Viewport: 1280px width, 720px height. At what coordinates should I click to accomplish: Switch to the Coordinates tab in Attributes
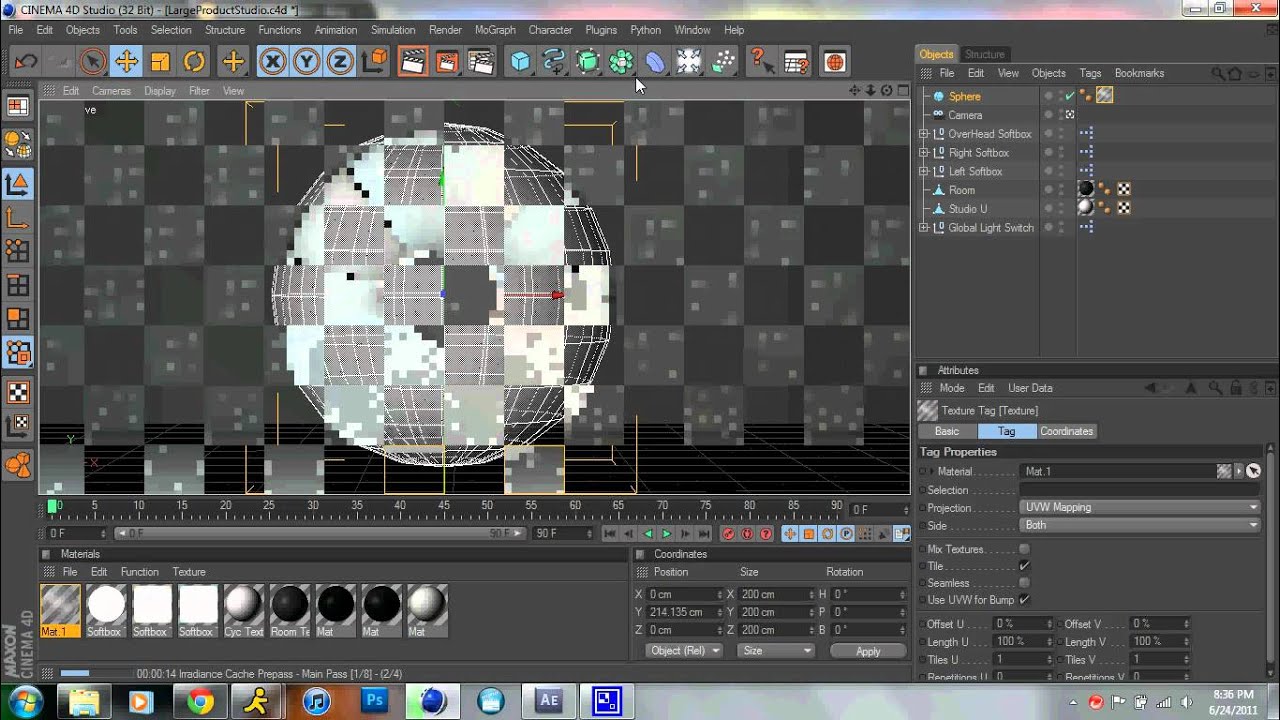click(1066, 431)
